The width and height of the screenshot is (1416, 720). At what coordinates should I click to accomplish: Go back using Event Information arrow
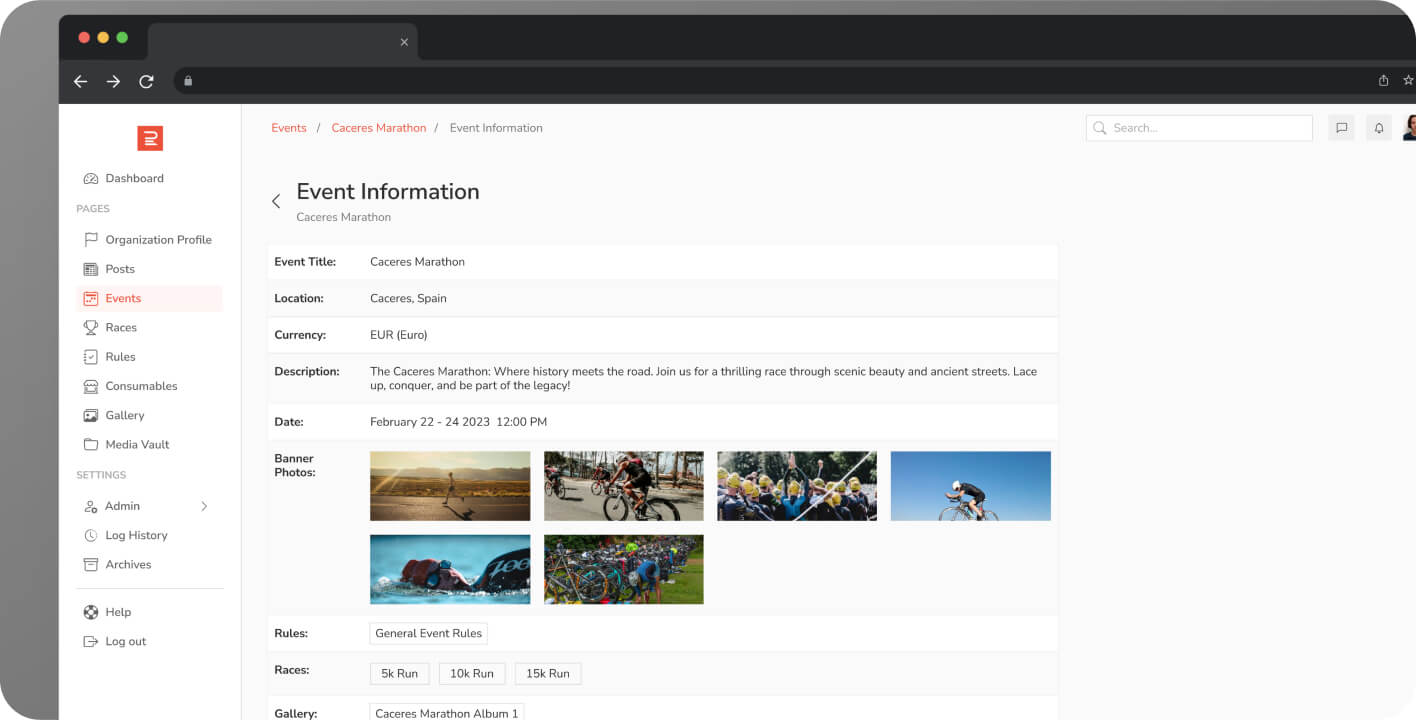(x=276, y=201)
